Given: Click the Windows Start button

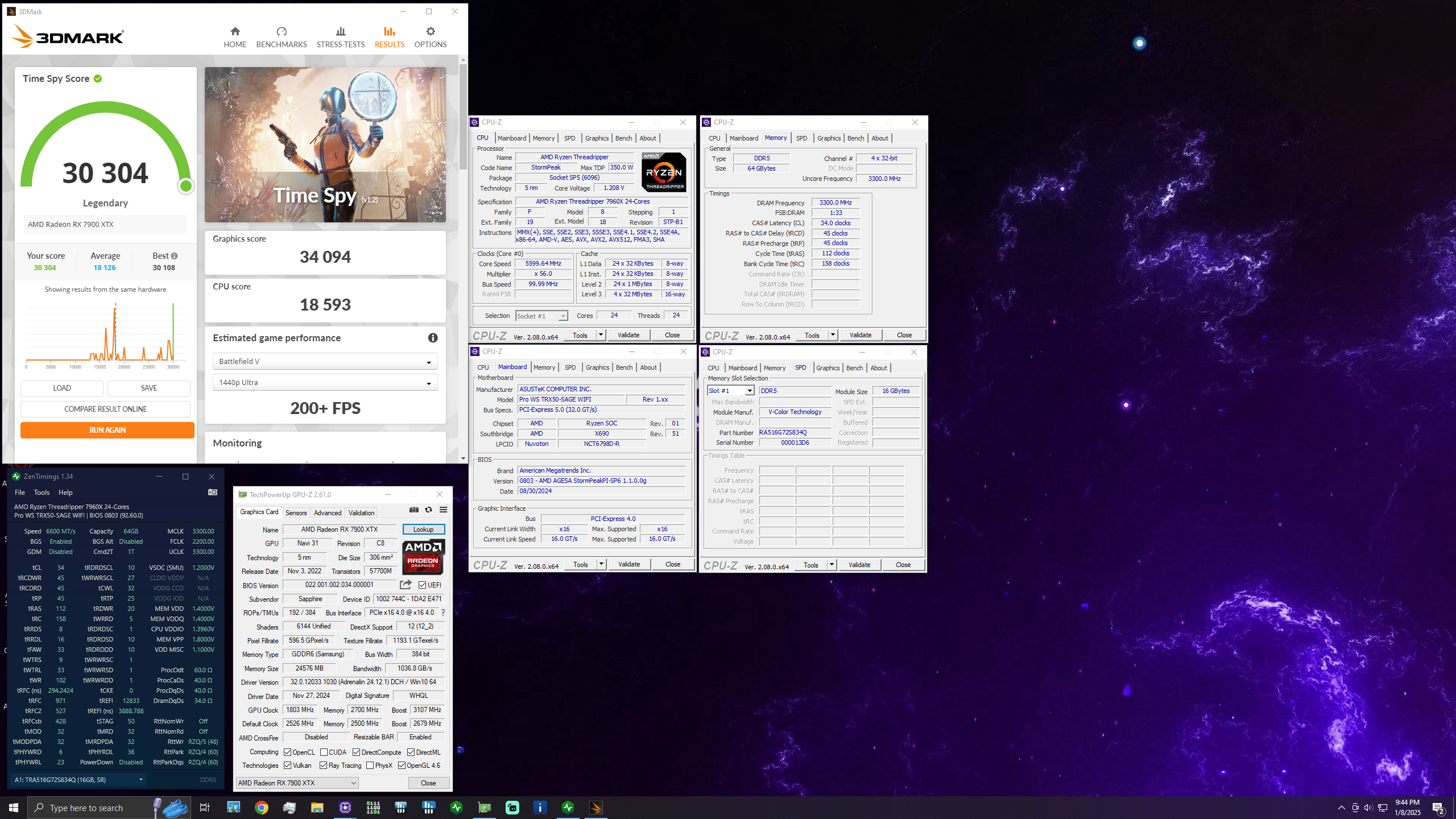Looking at the screenshot, I should click(x=14, y=808).
